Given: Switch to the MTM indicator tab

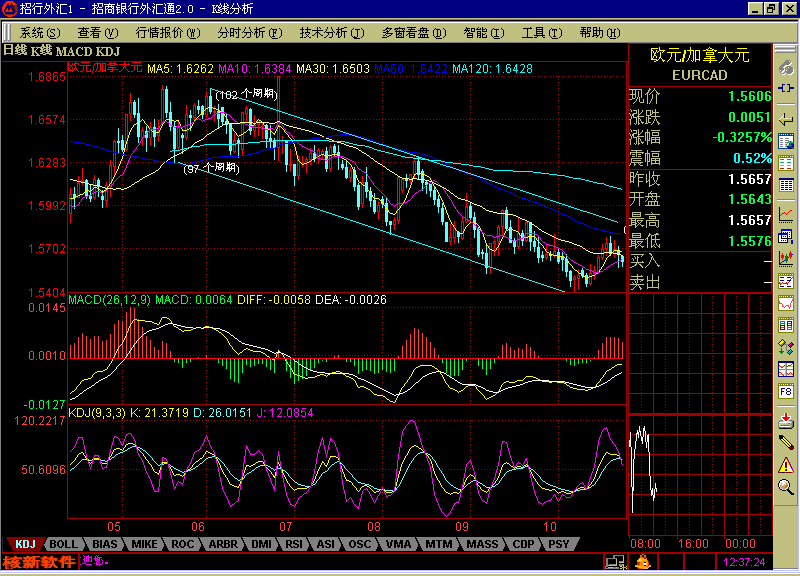Looking at the screenshot, I should coord(438,544).
